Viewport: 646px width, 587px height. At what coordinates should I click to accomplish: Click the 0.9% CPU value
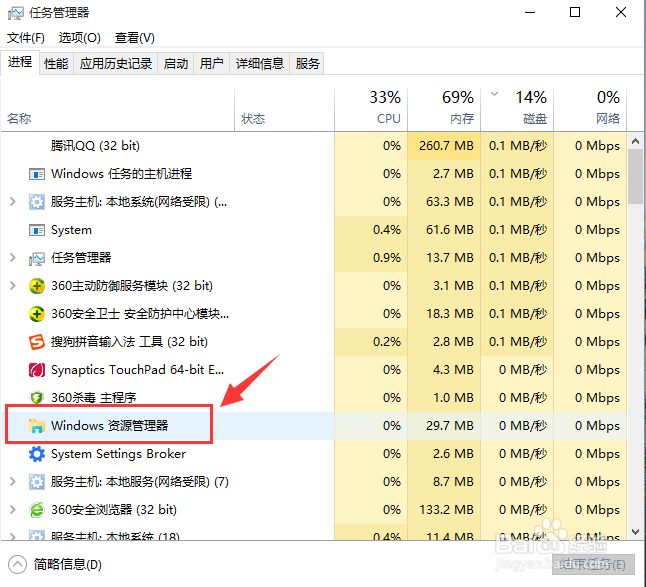tap(387, 258)
